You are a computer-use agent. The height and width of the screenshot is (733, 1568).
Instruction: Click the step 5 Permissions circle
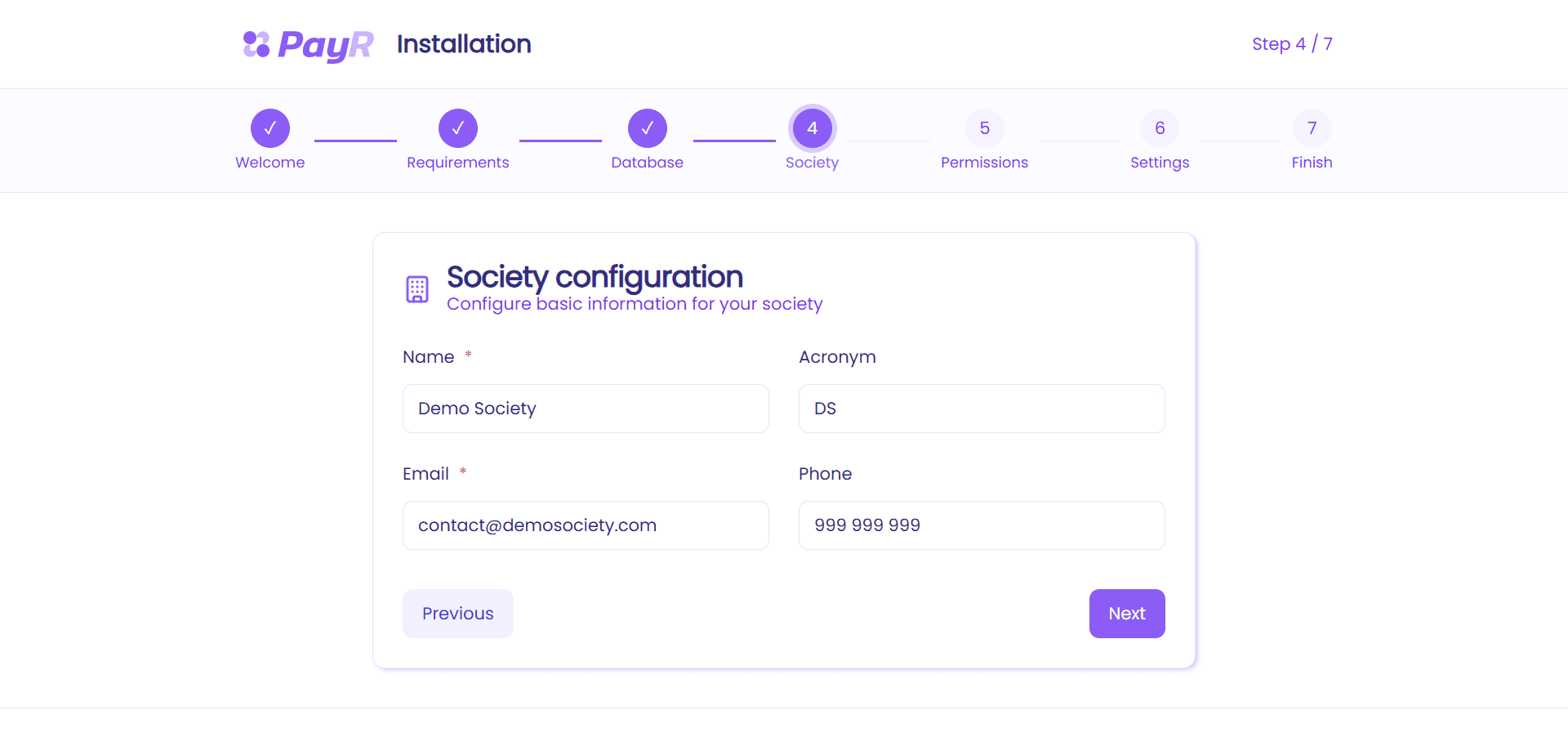(x=985, y=128)
